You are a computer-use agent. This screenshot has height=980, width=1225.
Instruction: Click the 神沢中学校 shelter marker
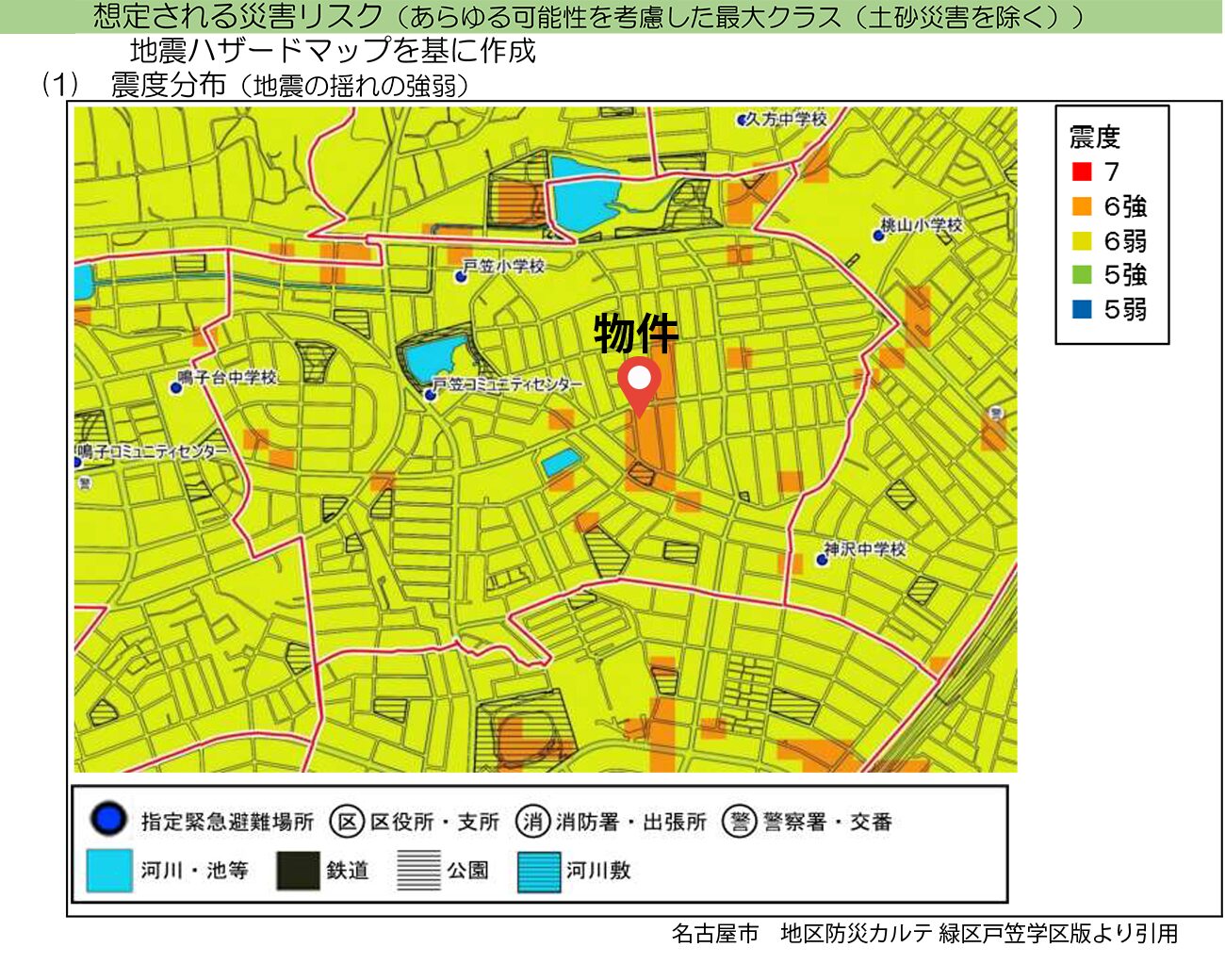coord(822,560)
